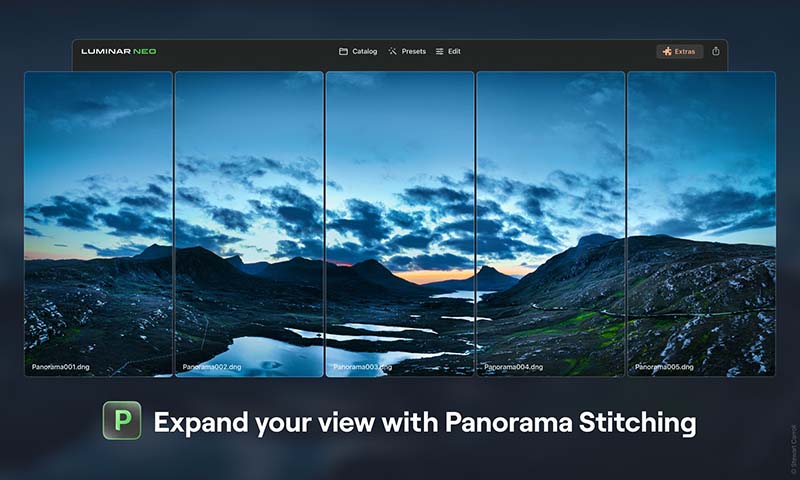The image size is (800, 480).
Task: Click the share/export icon in top bar
Action: coord(716,51)
